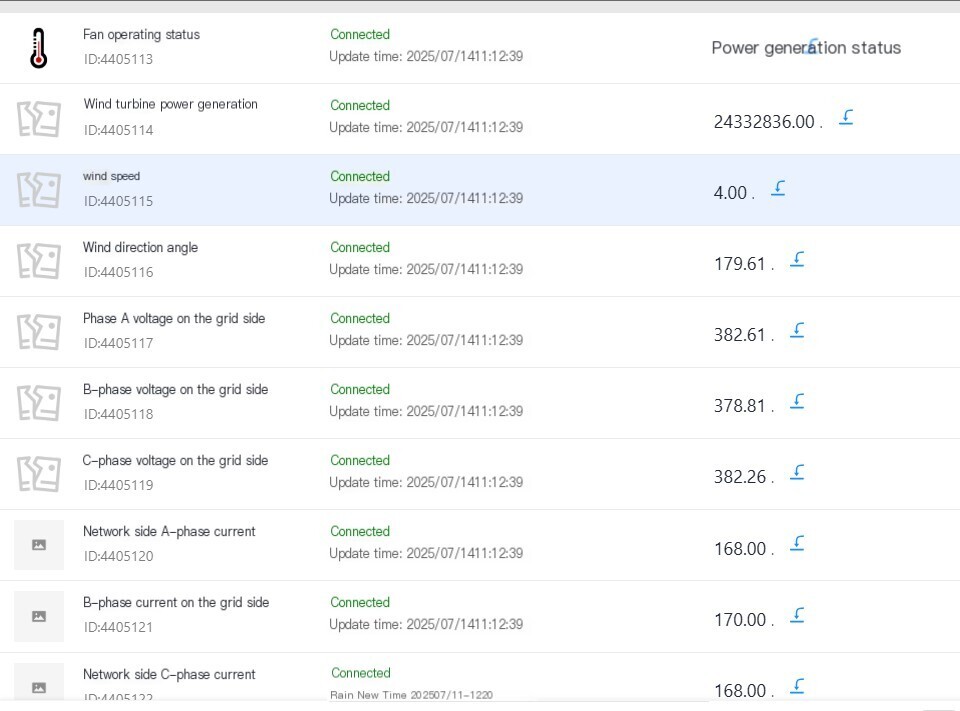
Task: Click the edit icon next to 378.81 value
Action: tap(797, 401)
